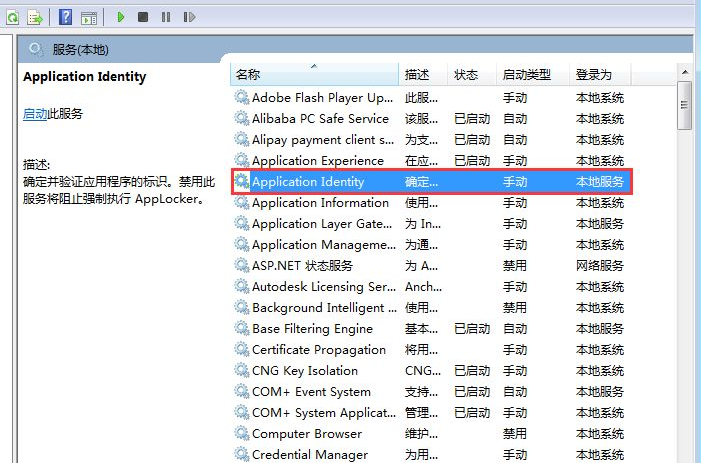Sort by the 描述 column header
701x463 pixels.
click(417, 75)
